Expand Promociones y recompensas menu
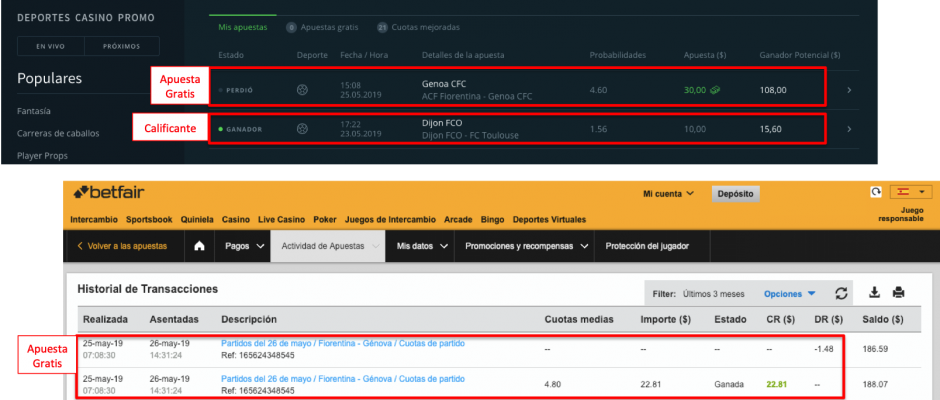 (x=525, y=246)
